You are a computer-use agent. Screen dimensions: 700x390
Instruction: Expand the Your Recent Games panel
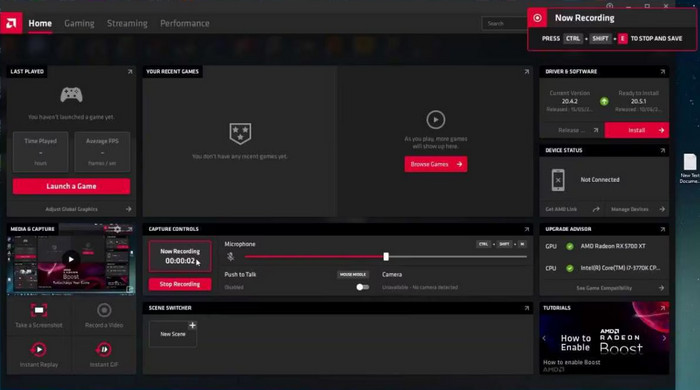tap(527, 71)
